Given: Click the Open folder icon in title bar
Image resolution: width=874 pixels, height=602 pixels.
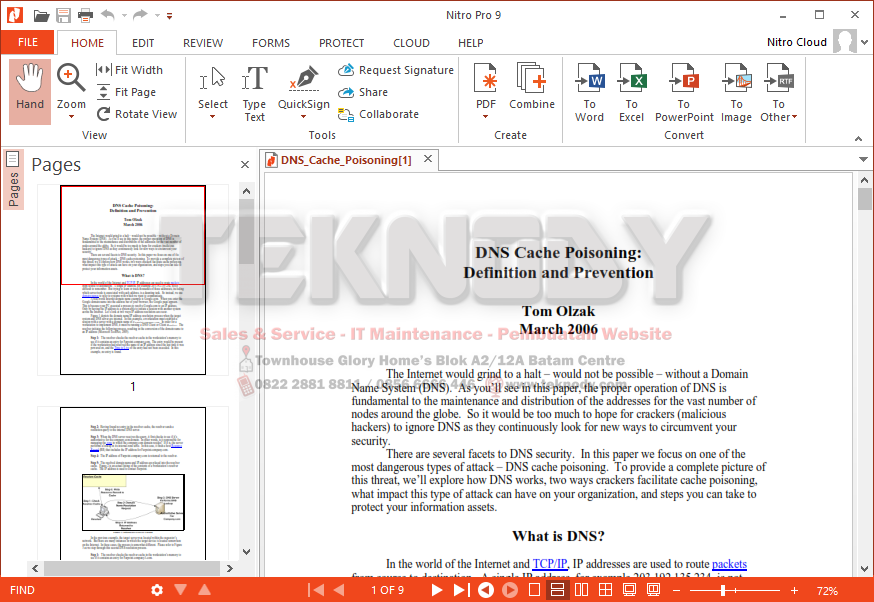Looking at the screenshot, I should point(41,16).
